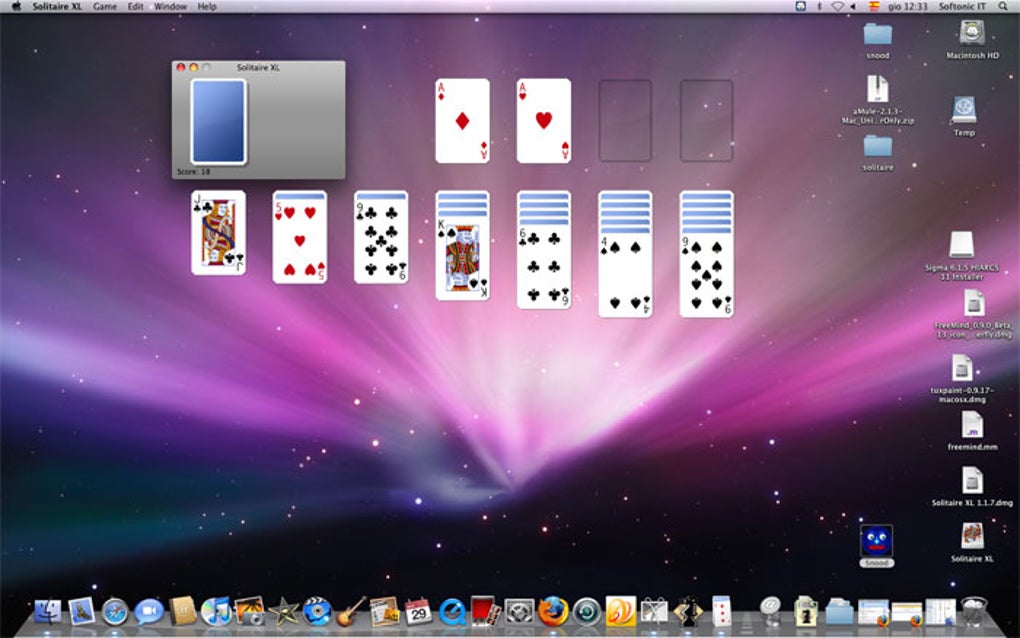Select the Ace of Diamonds foundation card
This screenshot has width=1020, height=638.
coord(463,121)
